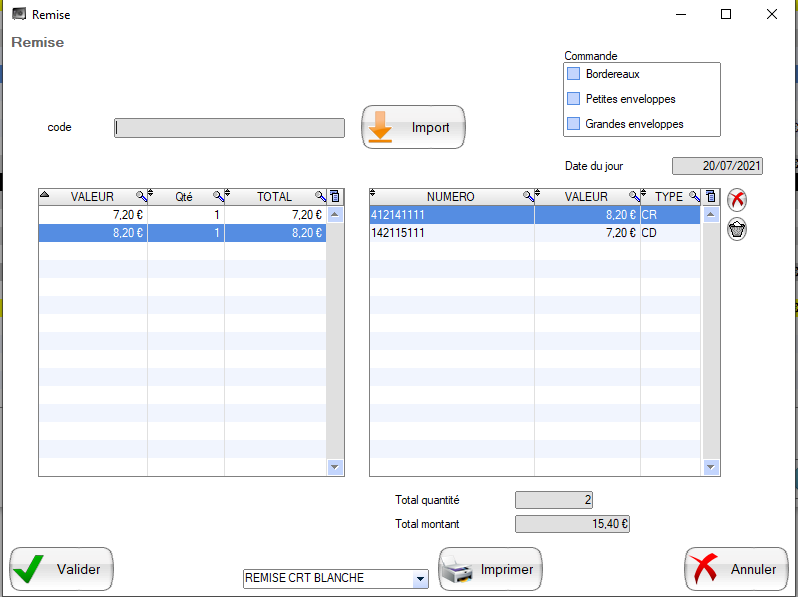
Task: Click the Import button
Action: (x=413, y=127)
